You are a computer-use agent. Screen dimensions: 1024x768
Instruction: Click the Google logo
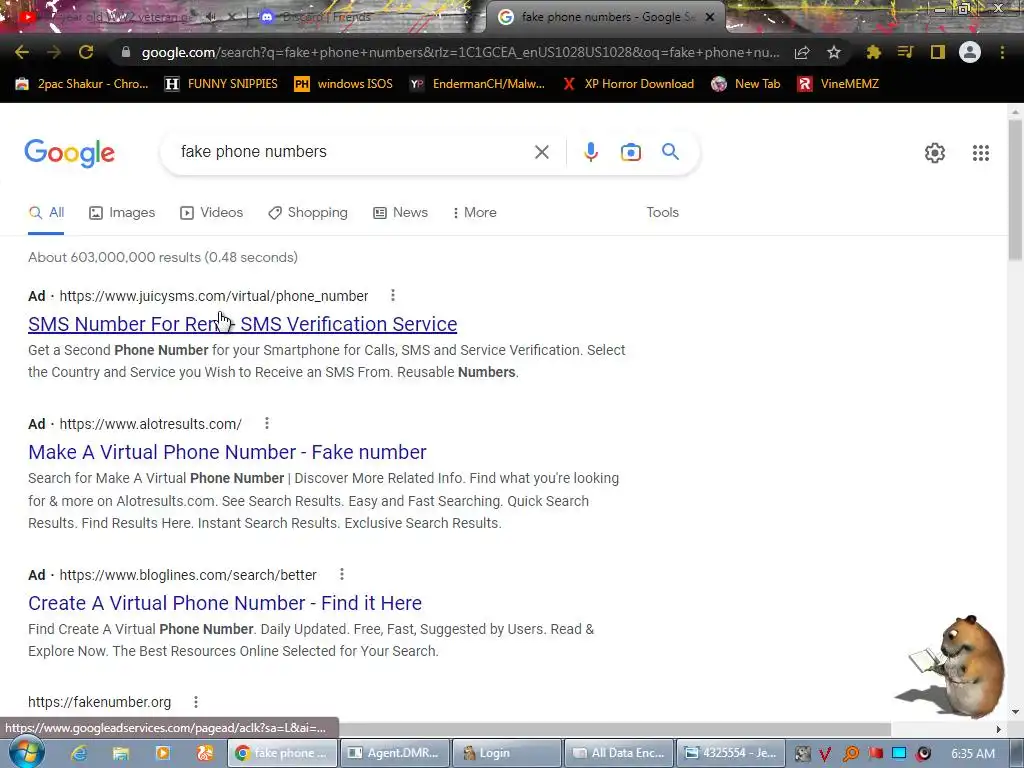(69, 153)
